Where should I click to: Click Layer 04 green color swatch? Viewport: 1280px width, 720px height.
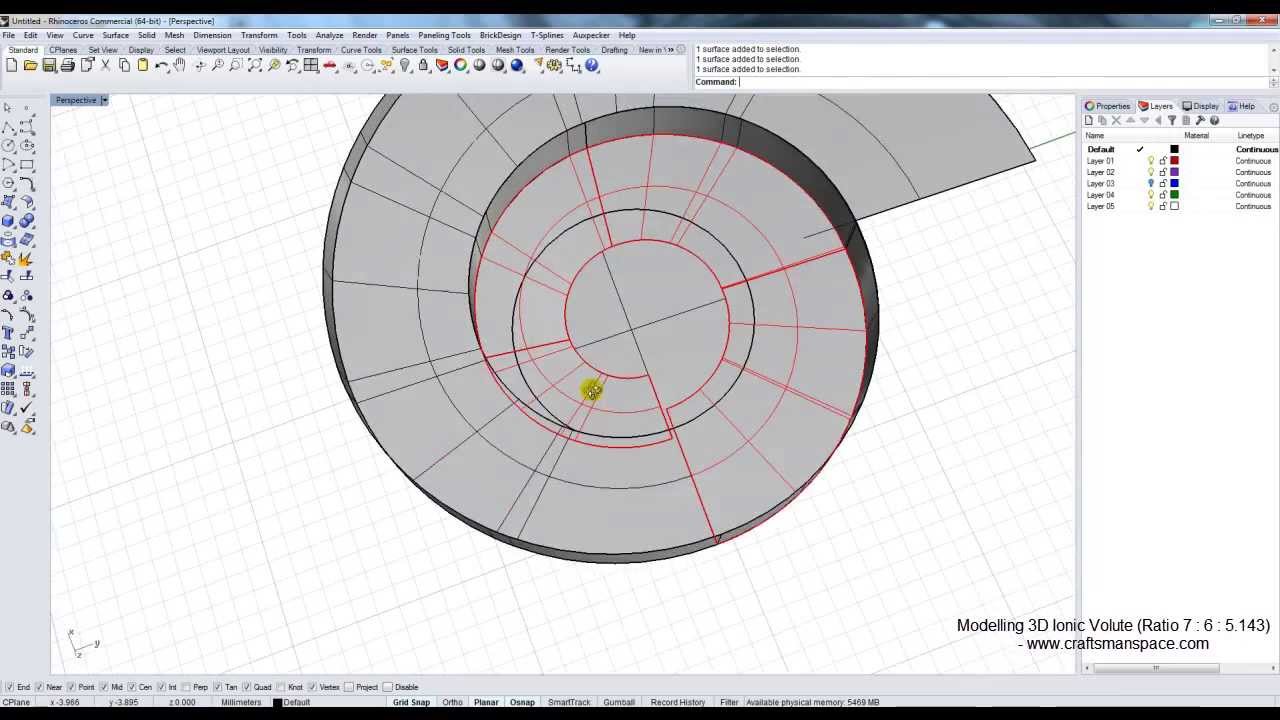1175,195
